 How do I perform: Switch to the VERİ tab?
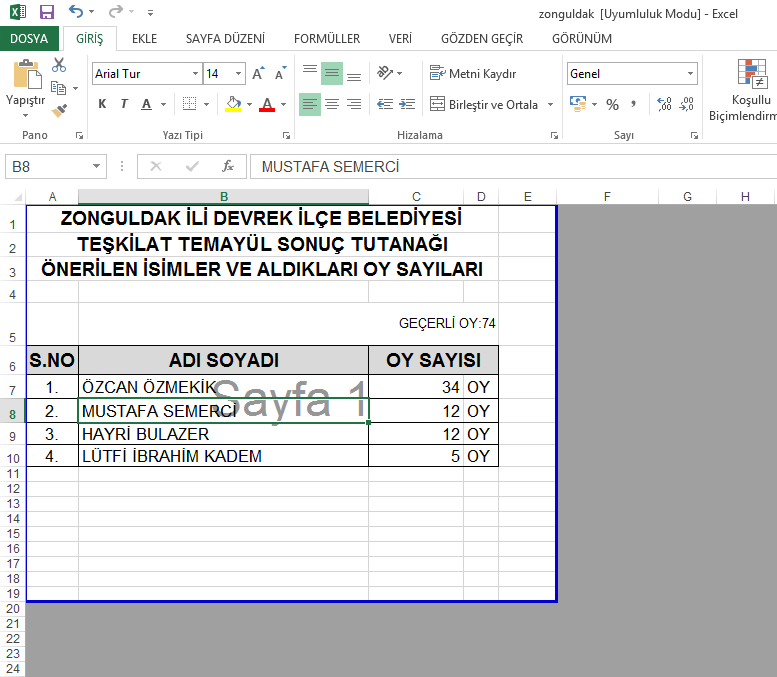(x=400, y=39)
